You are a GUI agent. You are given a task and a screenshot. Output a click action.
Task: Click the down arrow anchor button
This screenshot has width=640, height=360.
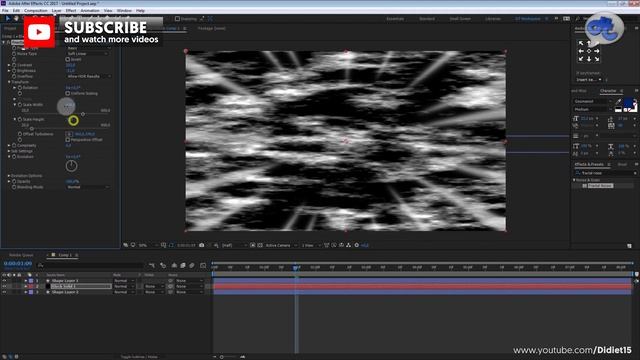(589, 59)
